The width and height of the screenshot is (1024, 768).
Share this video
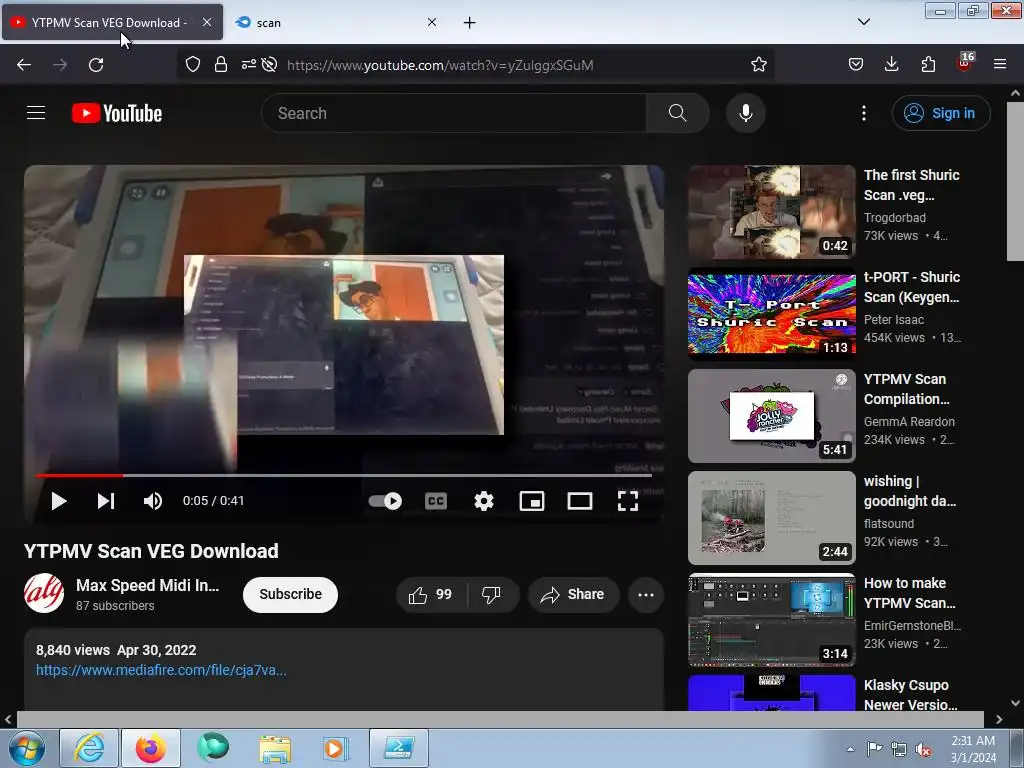573,594
